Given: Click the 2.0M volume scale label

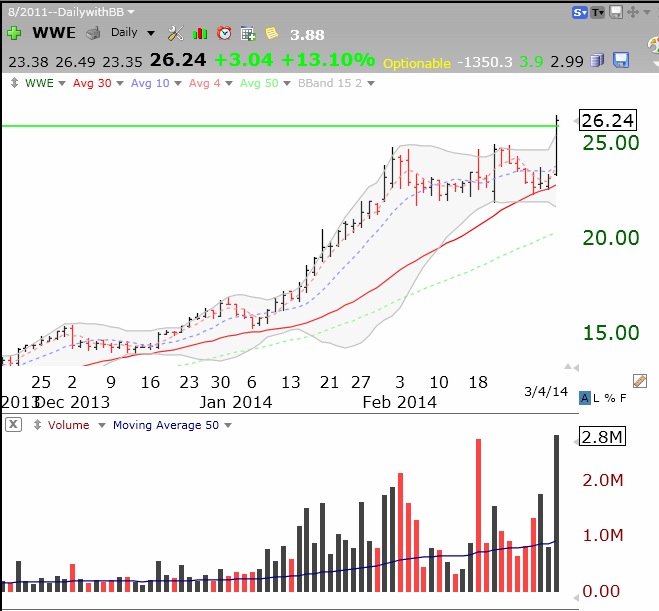Looking at the screenshot, I should [603, 480].
